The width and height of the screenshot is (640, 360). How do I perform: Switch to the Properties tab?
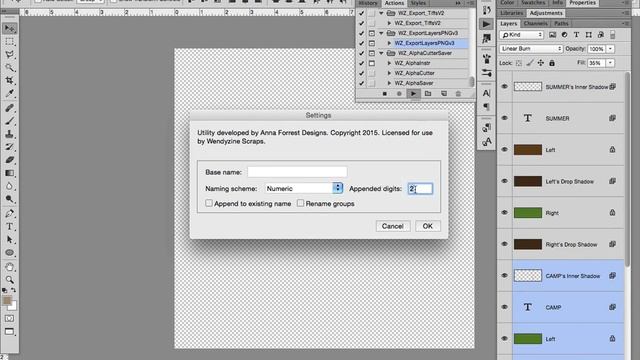[582, 3]
